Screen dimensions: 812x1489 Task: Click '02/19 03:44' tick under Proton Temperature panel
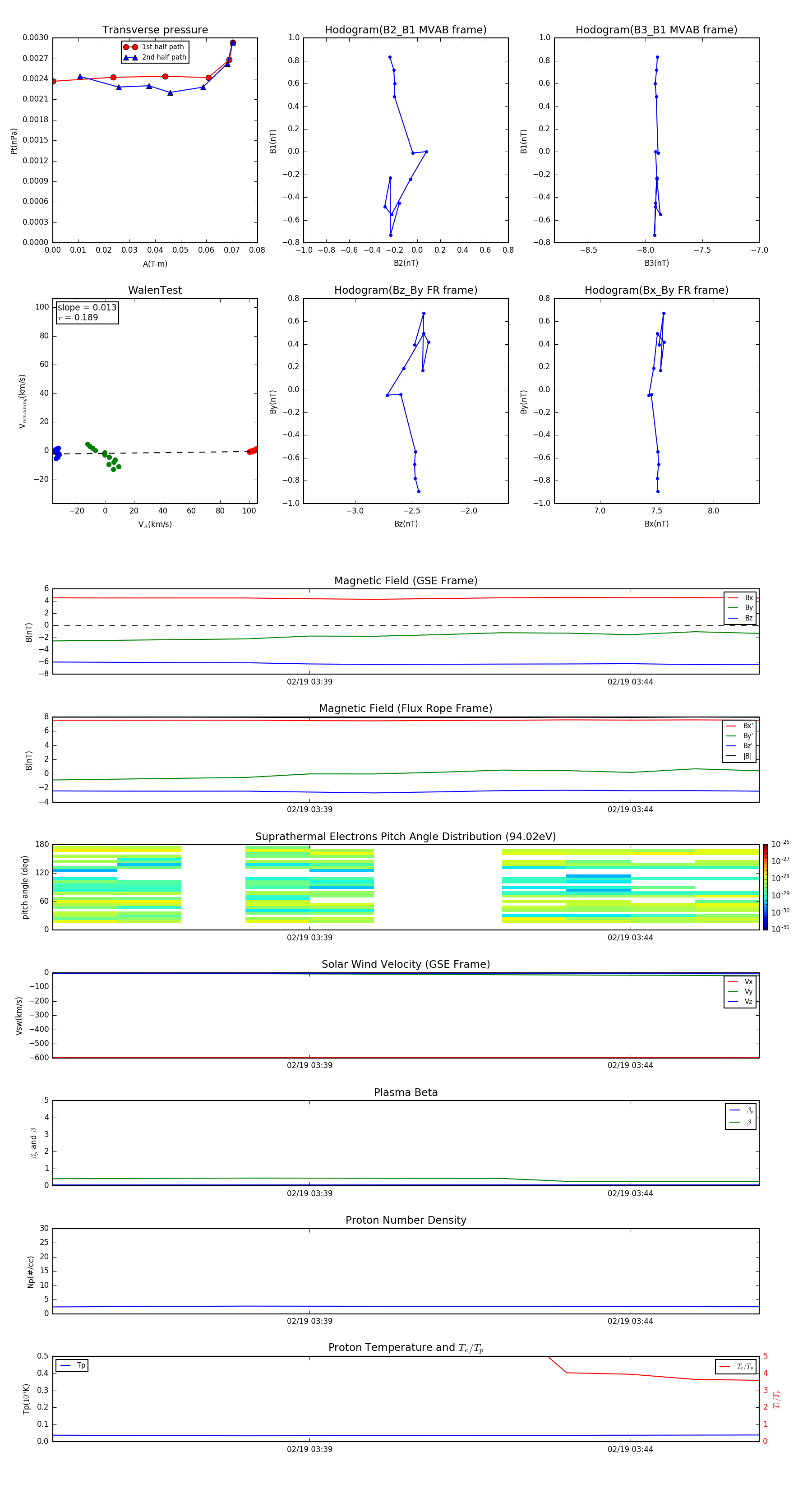click(631, 1449)
